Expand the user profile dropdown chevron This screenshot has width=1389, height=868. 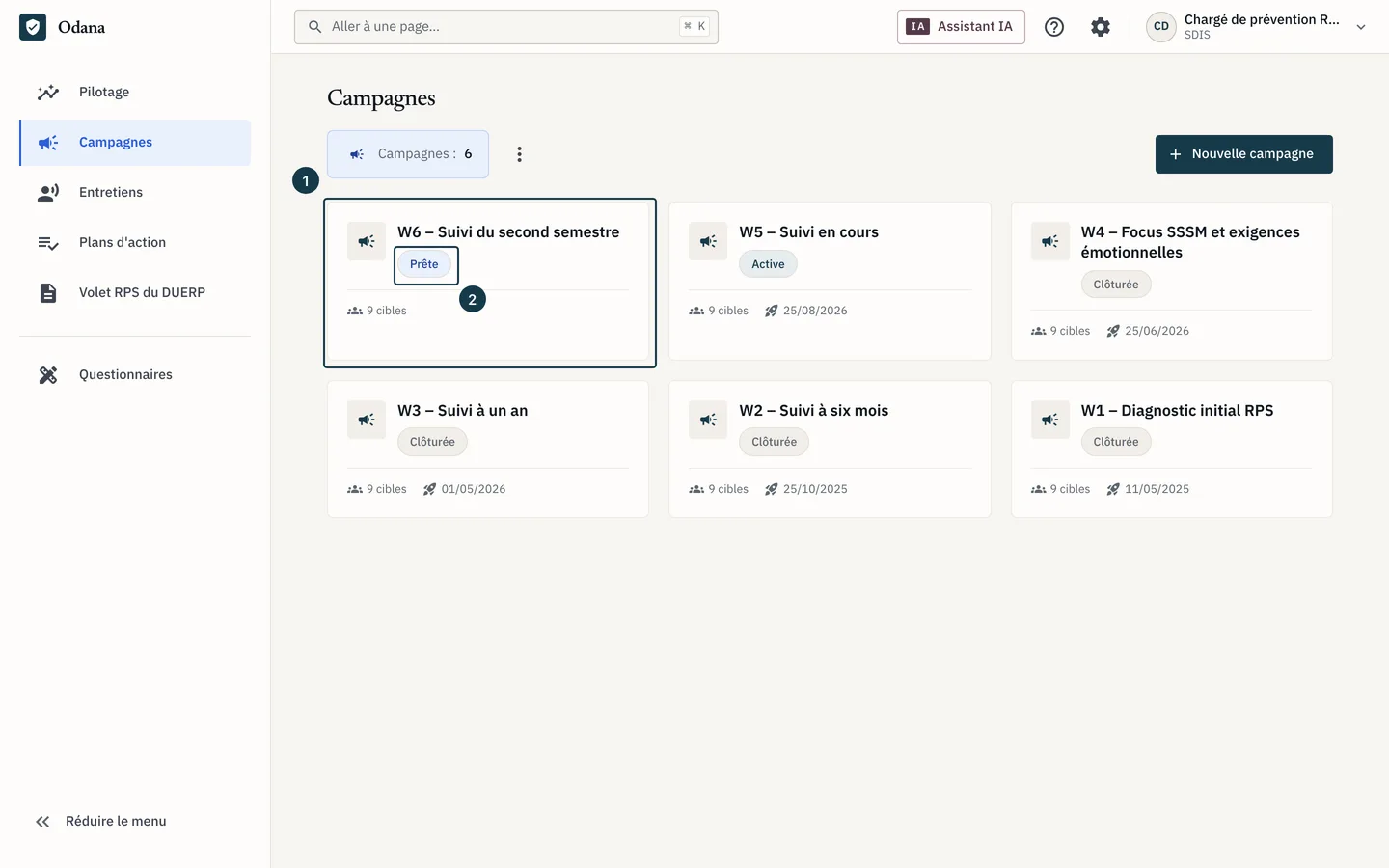click(1361, 27)
